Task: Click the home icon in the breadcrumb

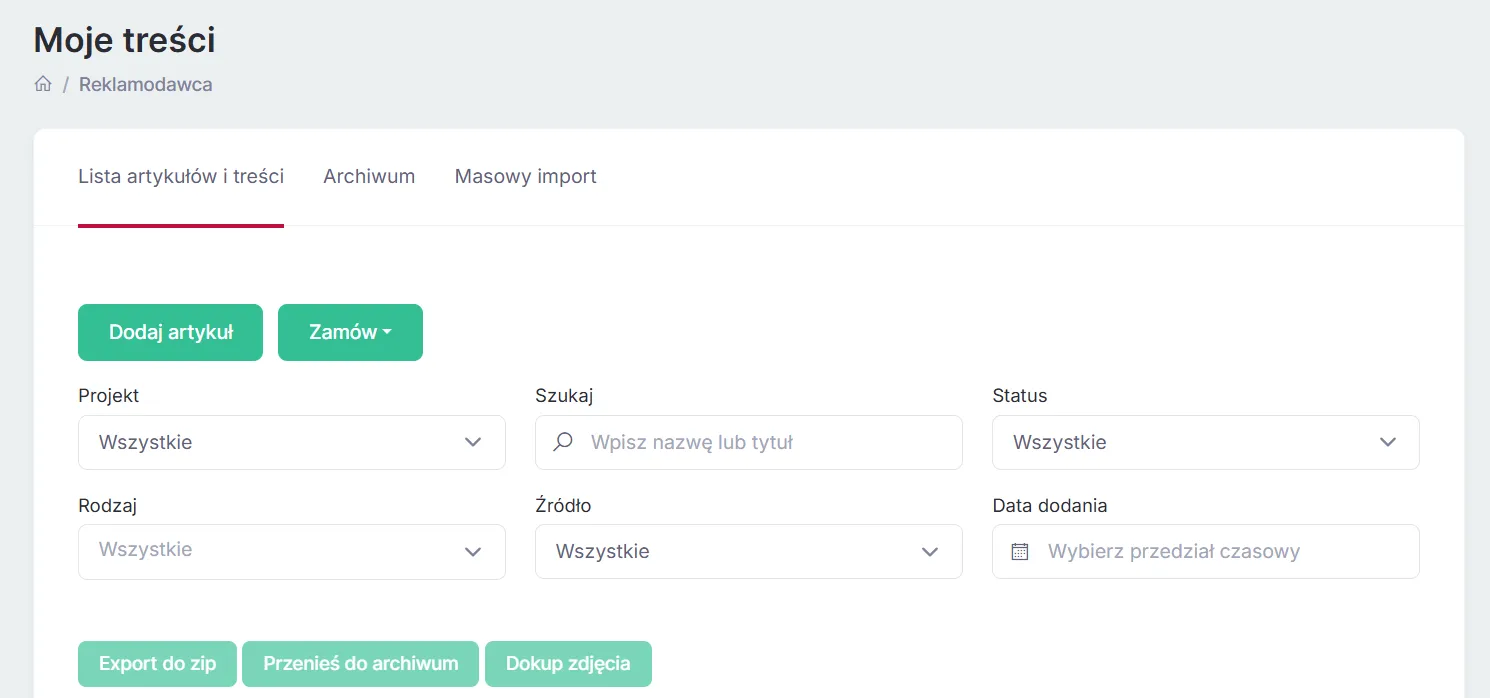Action: click(43, 84)
